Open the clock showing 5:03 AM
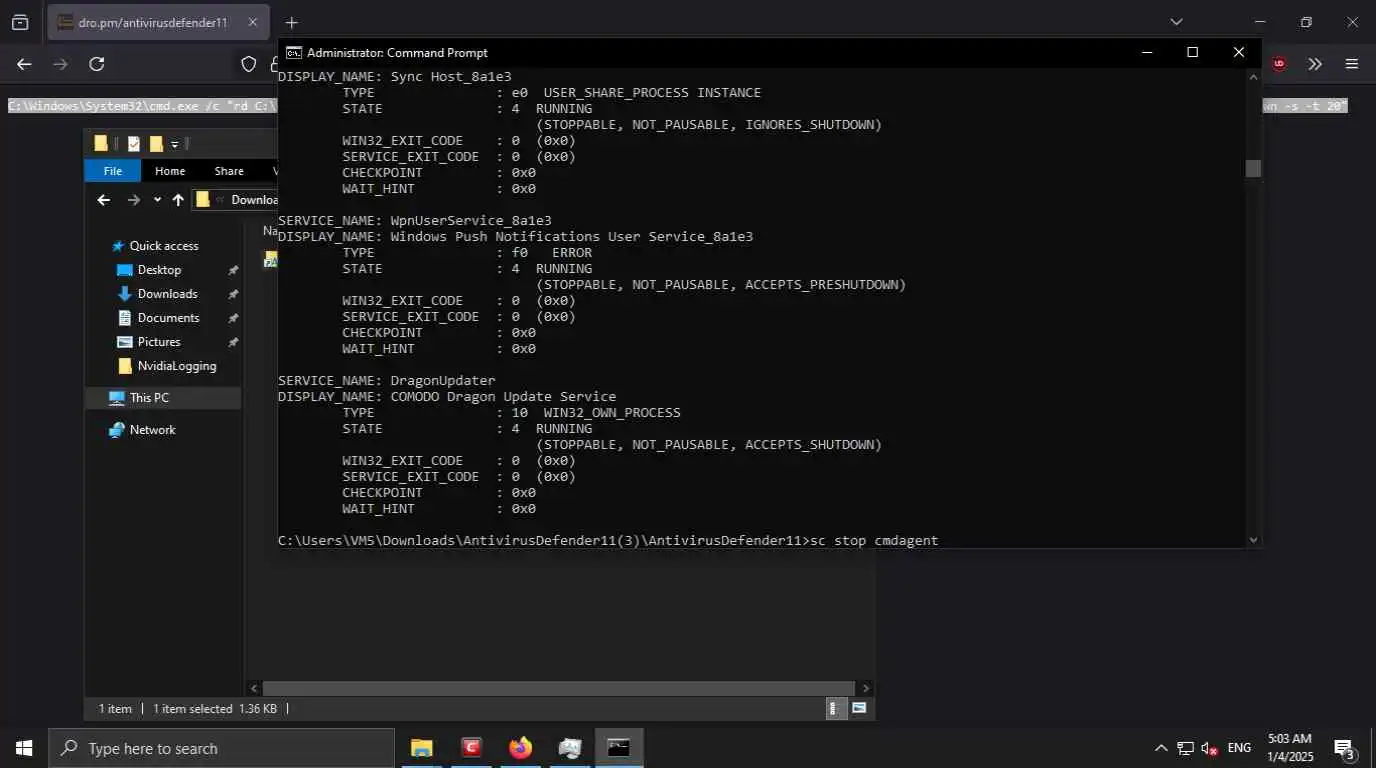The image size is (1376, 768). tap(1289, 748)
